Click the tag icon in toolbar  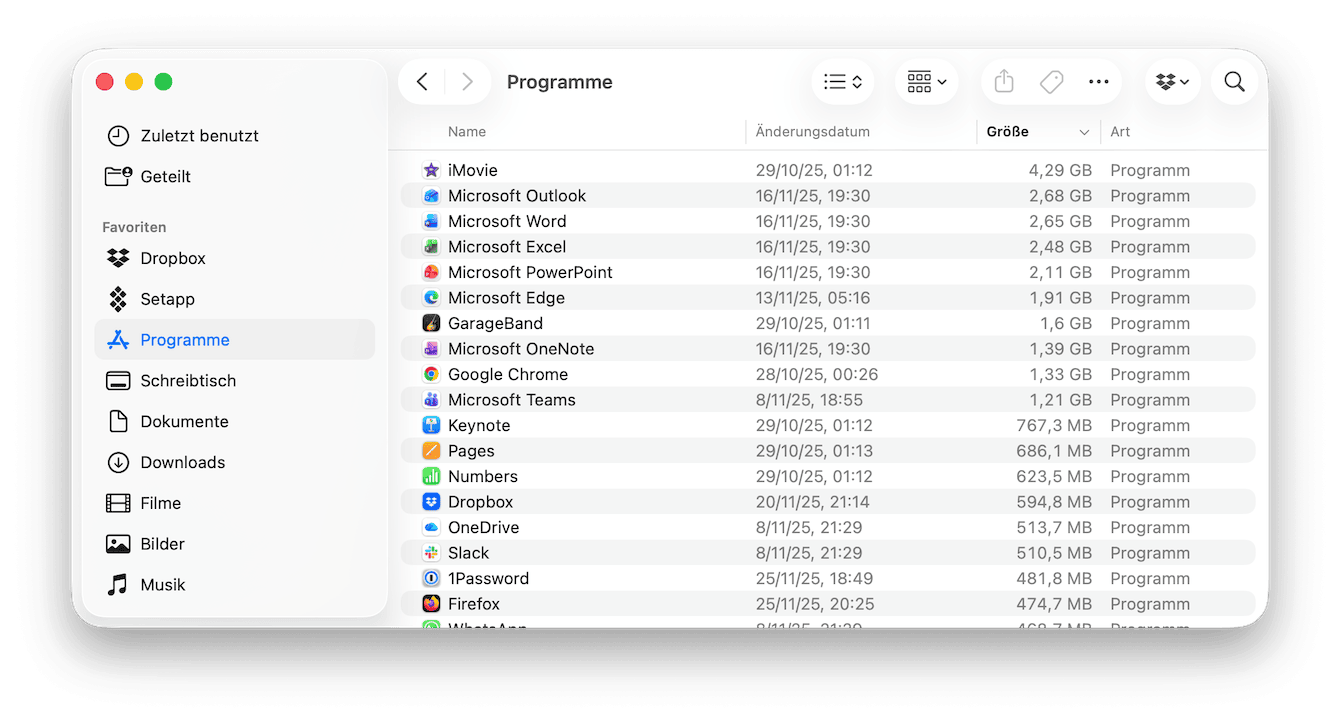(x=1051, y=82)
